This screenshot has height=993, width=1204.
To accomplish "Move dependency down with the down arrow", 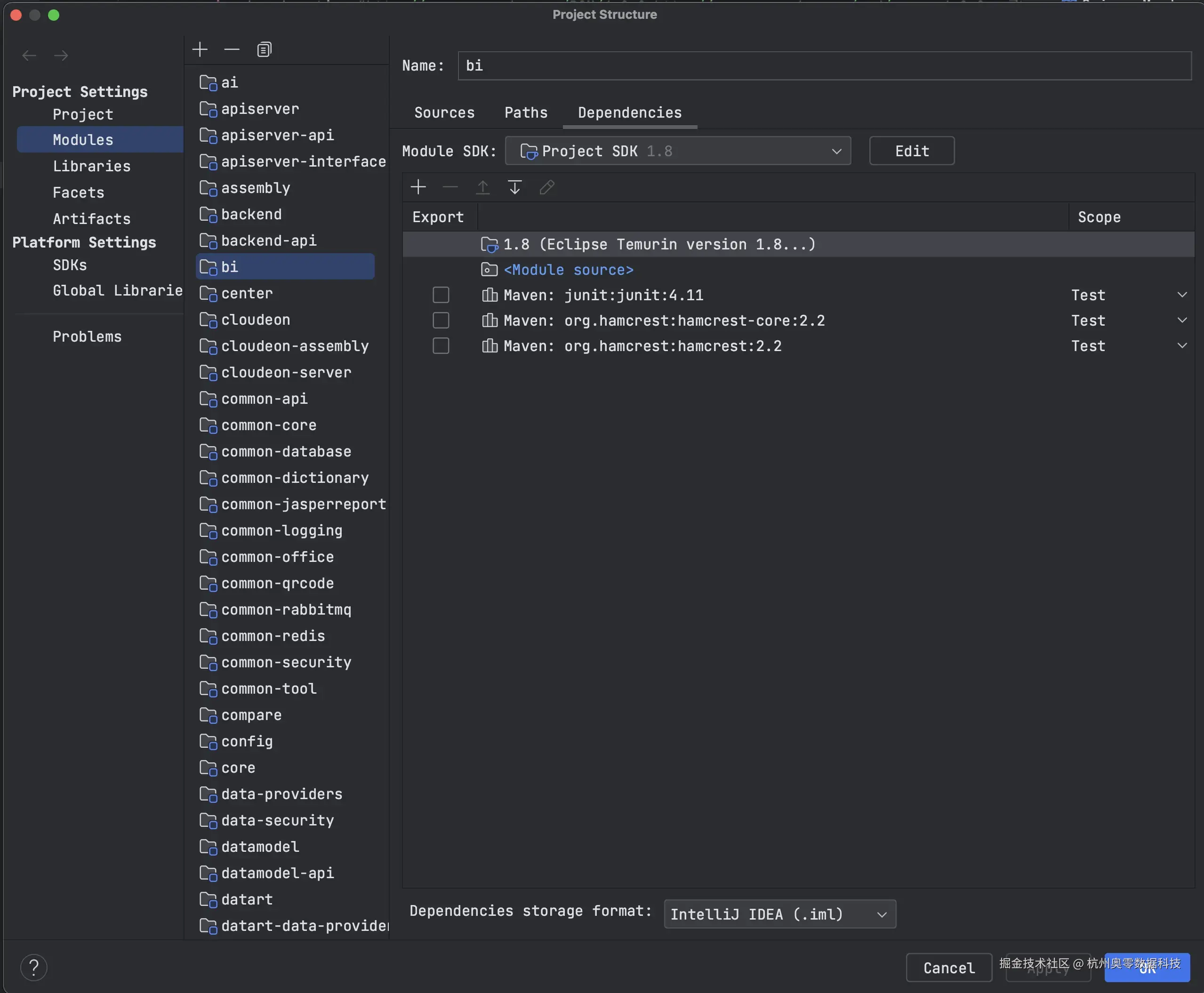I will click(514, 186).
